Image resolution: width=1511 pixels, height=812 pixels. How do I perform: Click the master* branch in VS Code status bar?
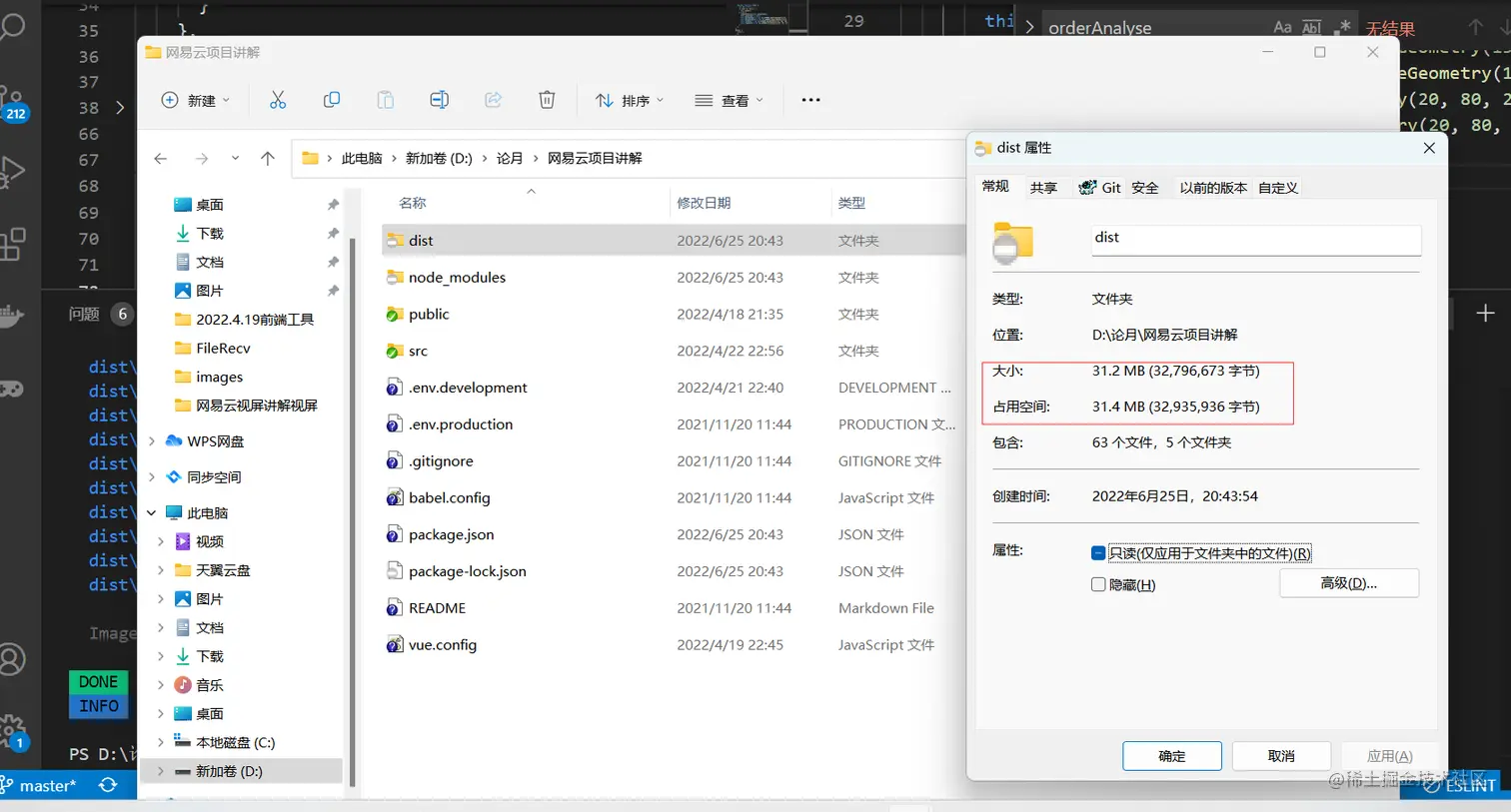[39, 785]
